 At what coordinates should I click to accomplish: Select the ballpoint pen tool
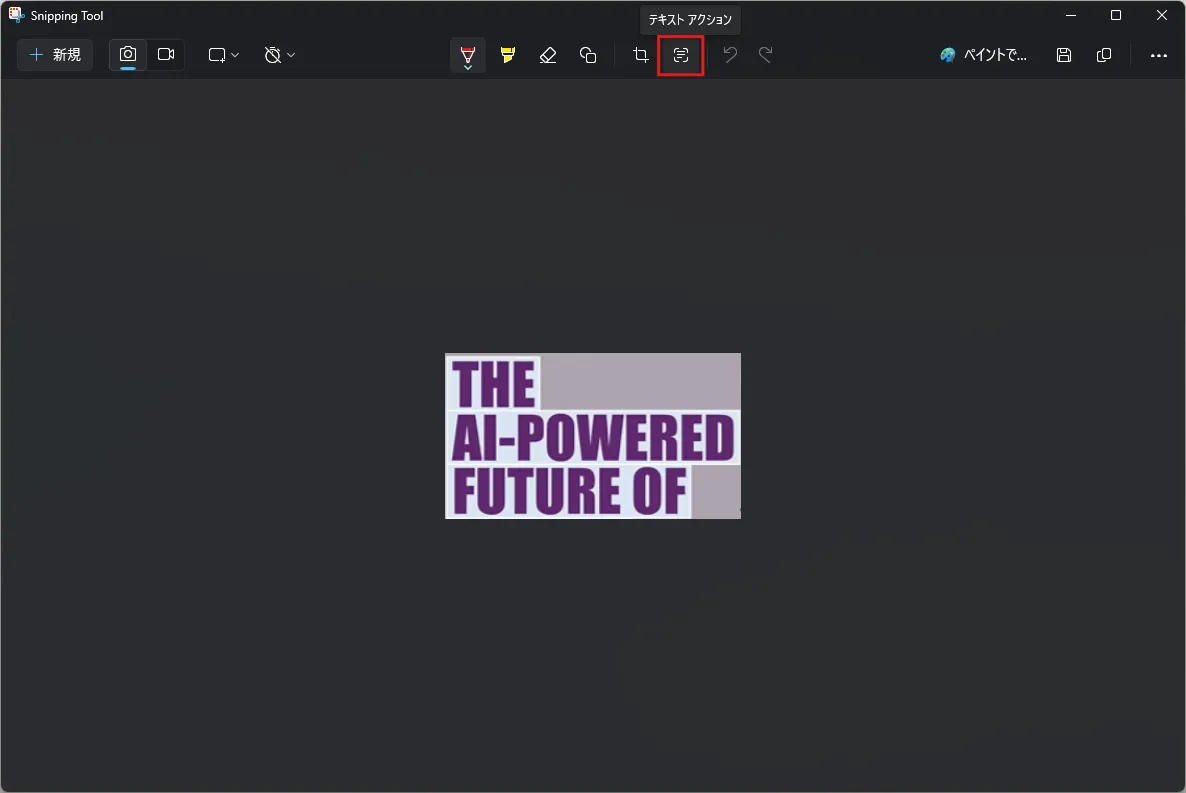tap(467, 52)
